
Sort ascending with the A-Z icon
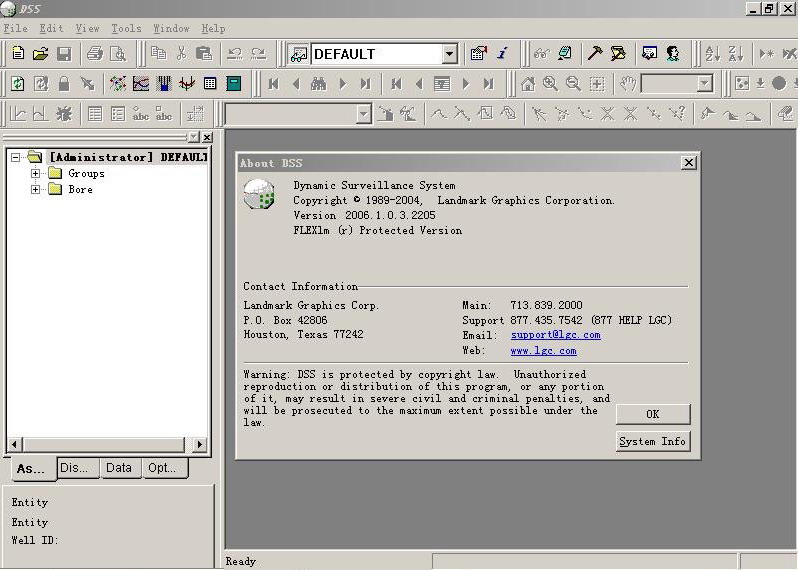point(712,53)
